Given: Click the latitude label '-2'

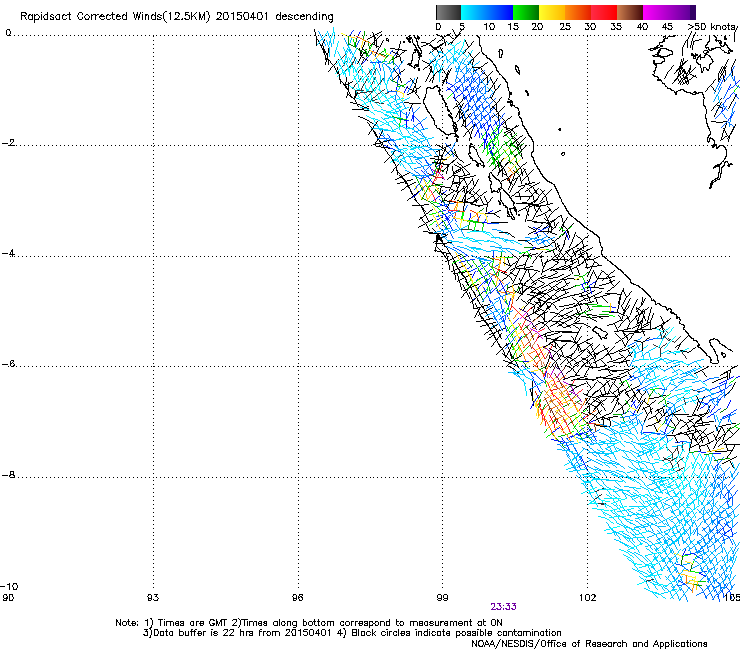Looking at the screenshot, I should pyautogui.click(x=8, y=143).
